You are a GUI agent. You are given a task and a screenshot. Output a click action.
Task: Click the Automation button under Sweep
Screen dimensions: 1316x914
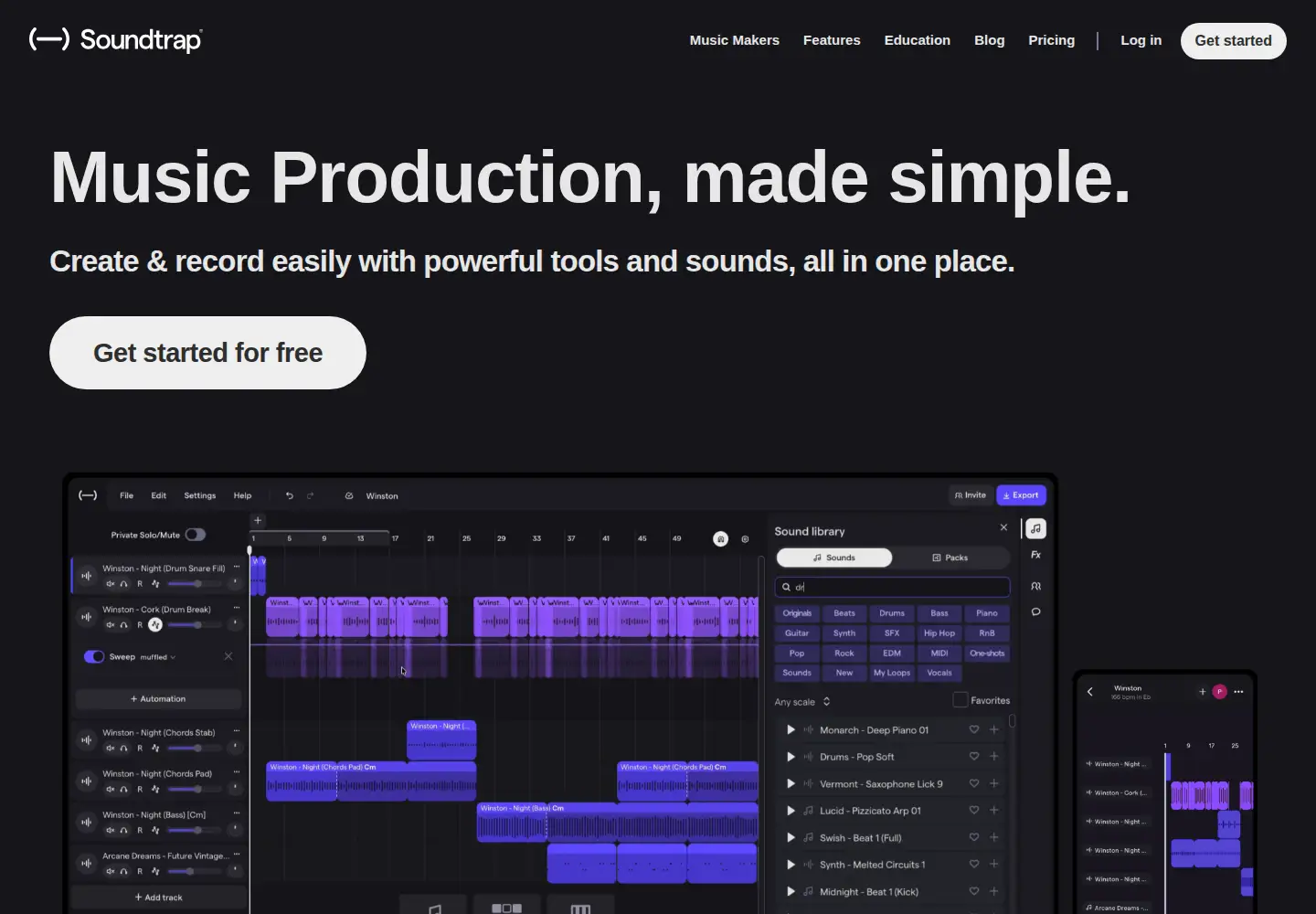[158, 699]
